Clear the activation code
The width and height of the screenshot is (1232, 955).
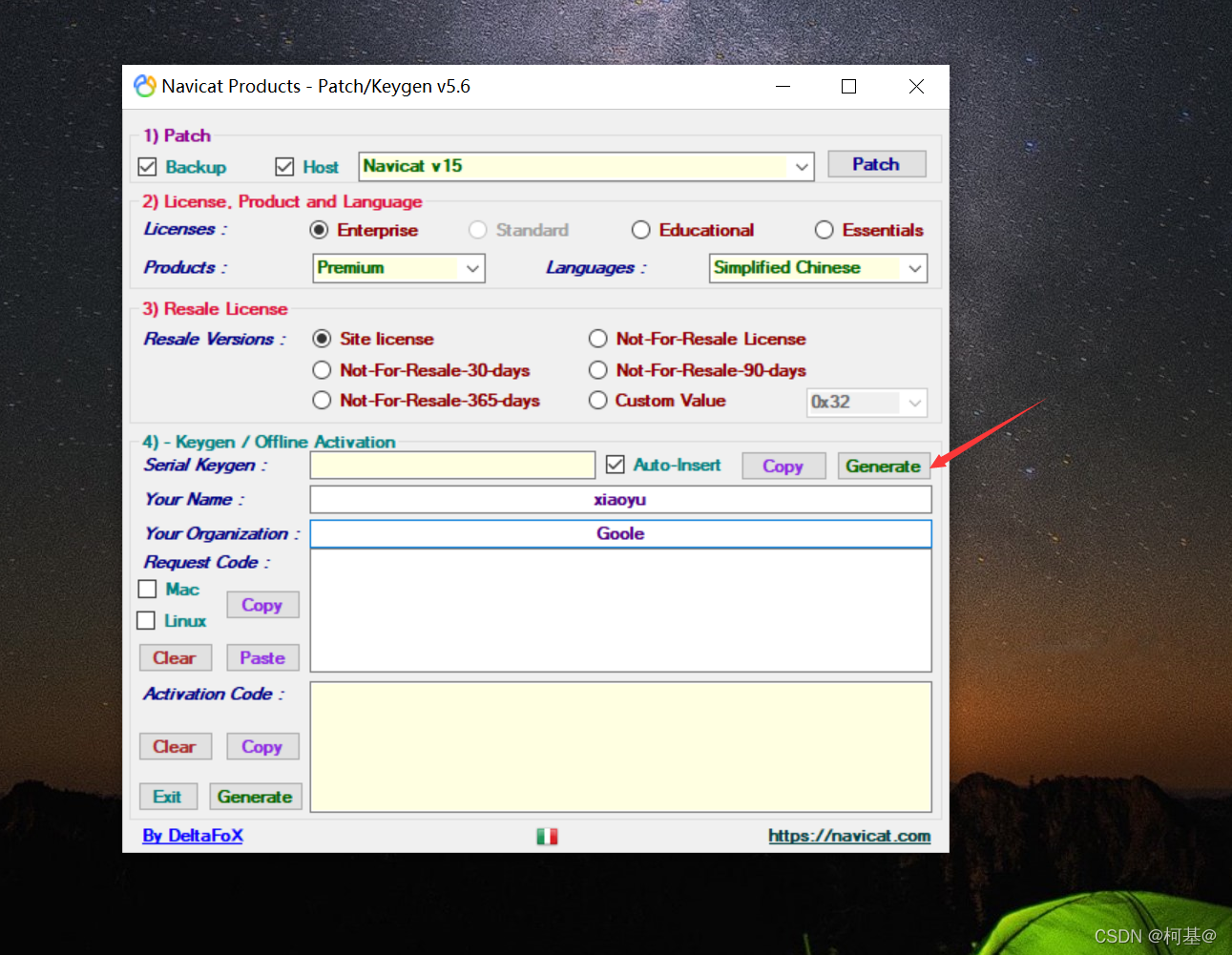[x=175, y=746]
